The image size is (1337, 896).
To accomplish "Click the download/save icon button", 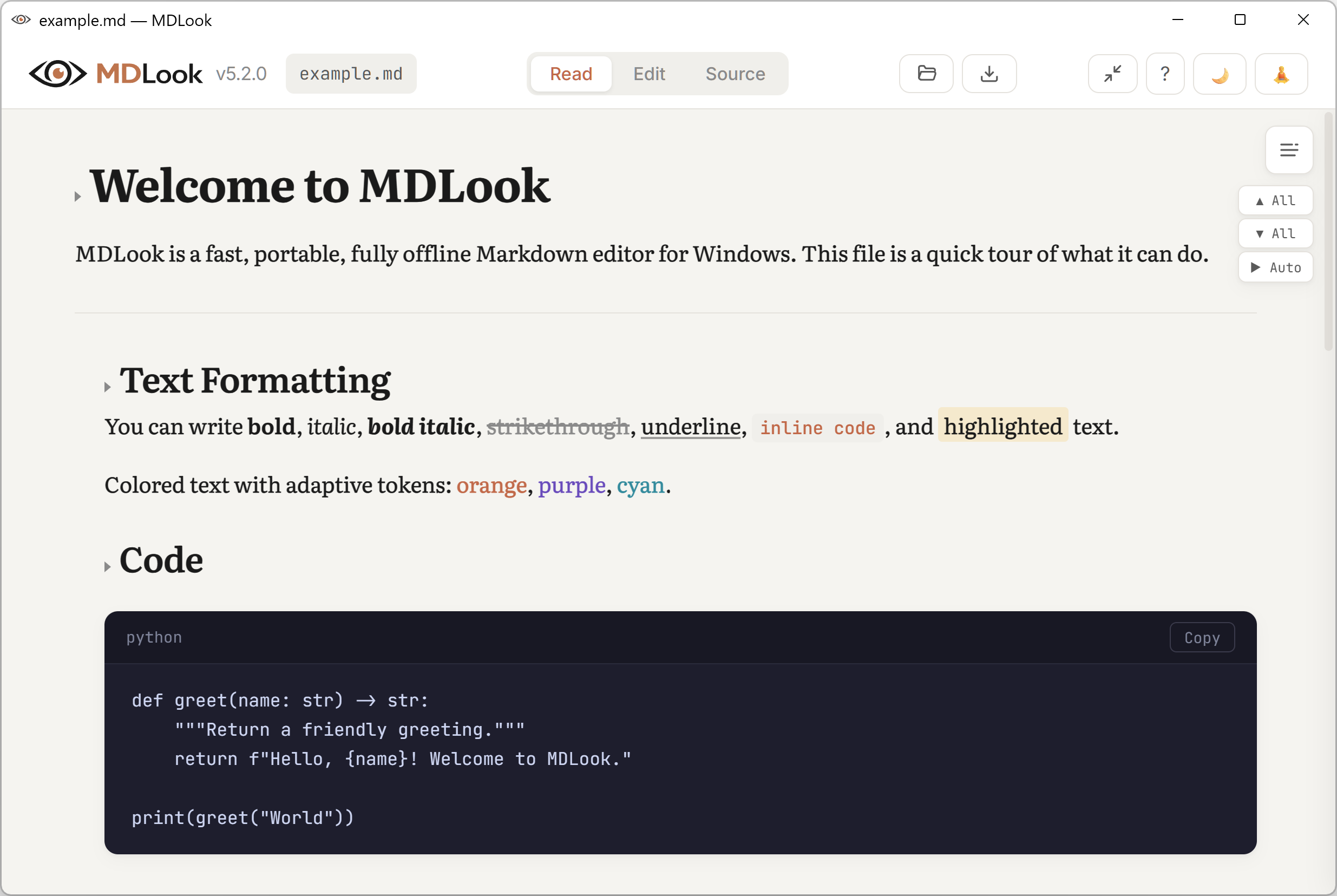I will click(989, 74).
